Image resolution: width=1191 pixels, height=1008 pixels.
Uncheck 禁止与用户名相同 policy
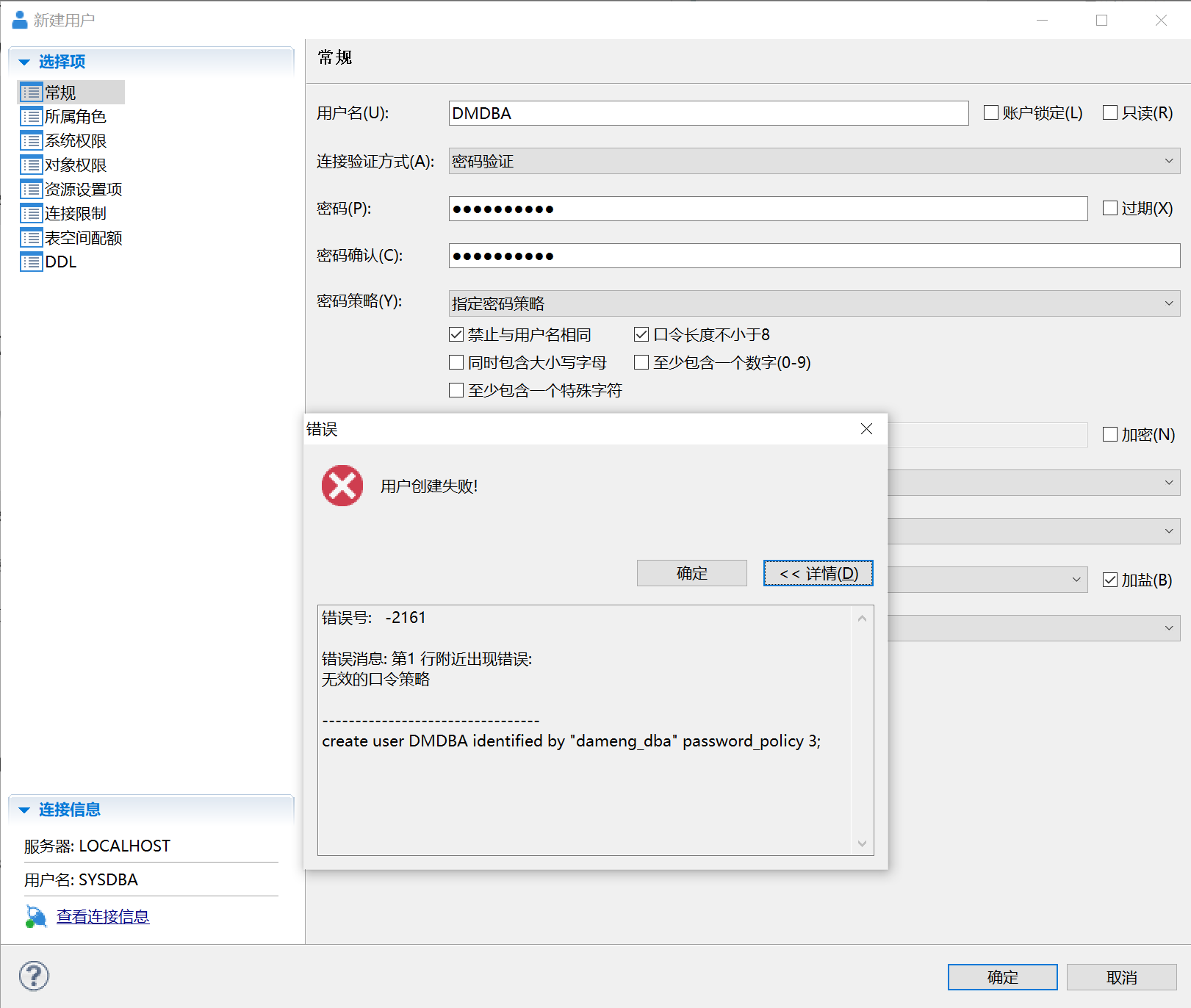click(456, 334)
